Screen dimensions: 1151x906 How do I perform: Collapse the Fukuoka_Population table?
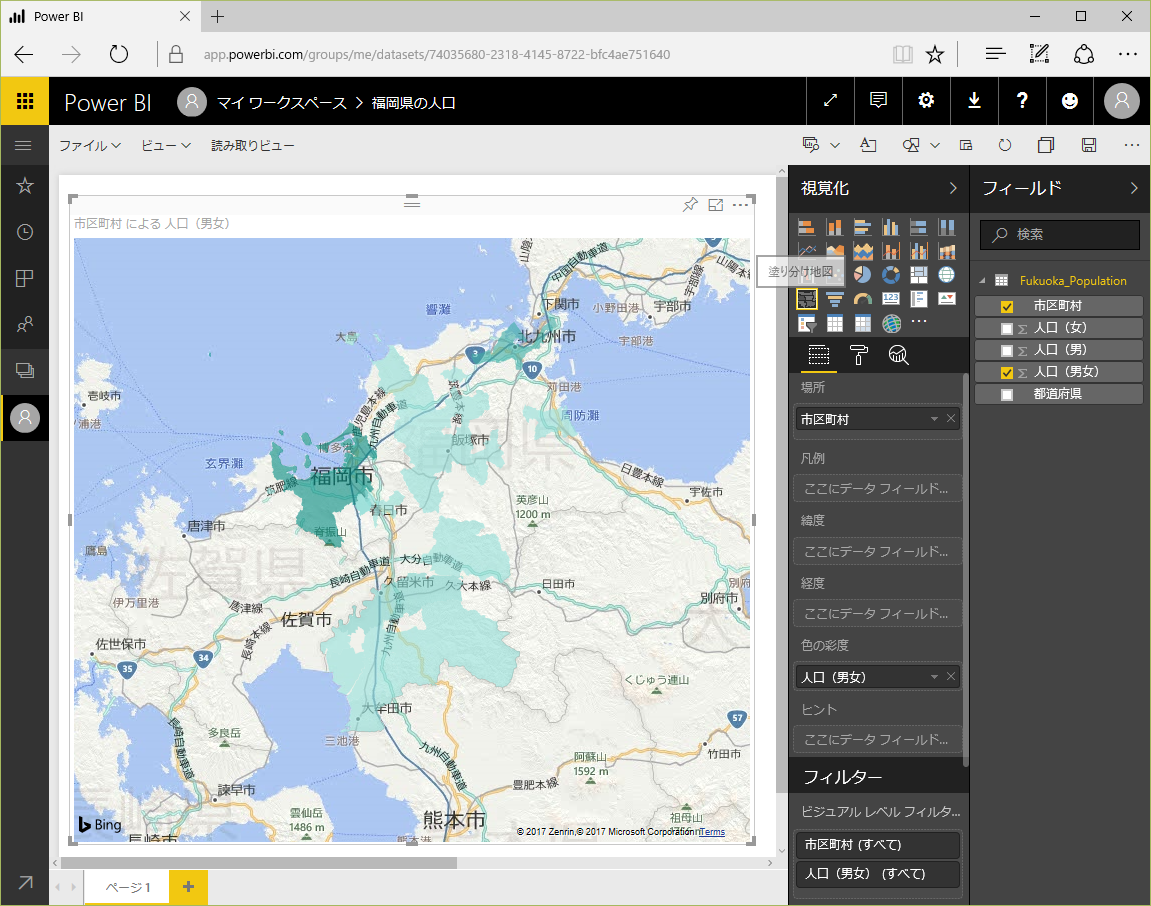pos(982,281)
